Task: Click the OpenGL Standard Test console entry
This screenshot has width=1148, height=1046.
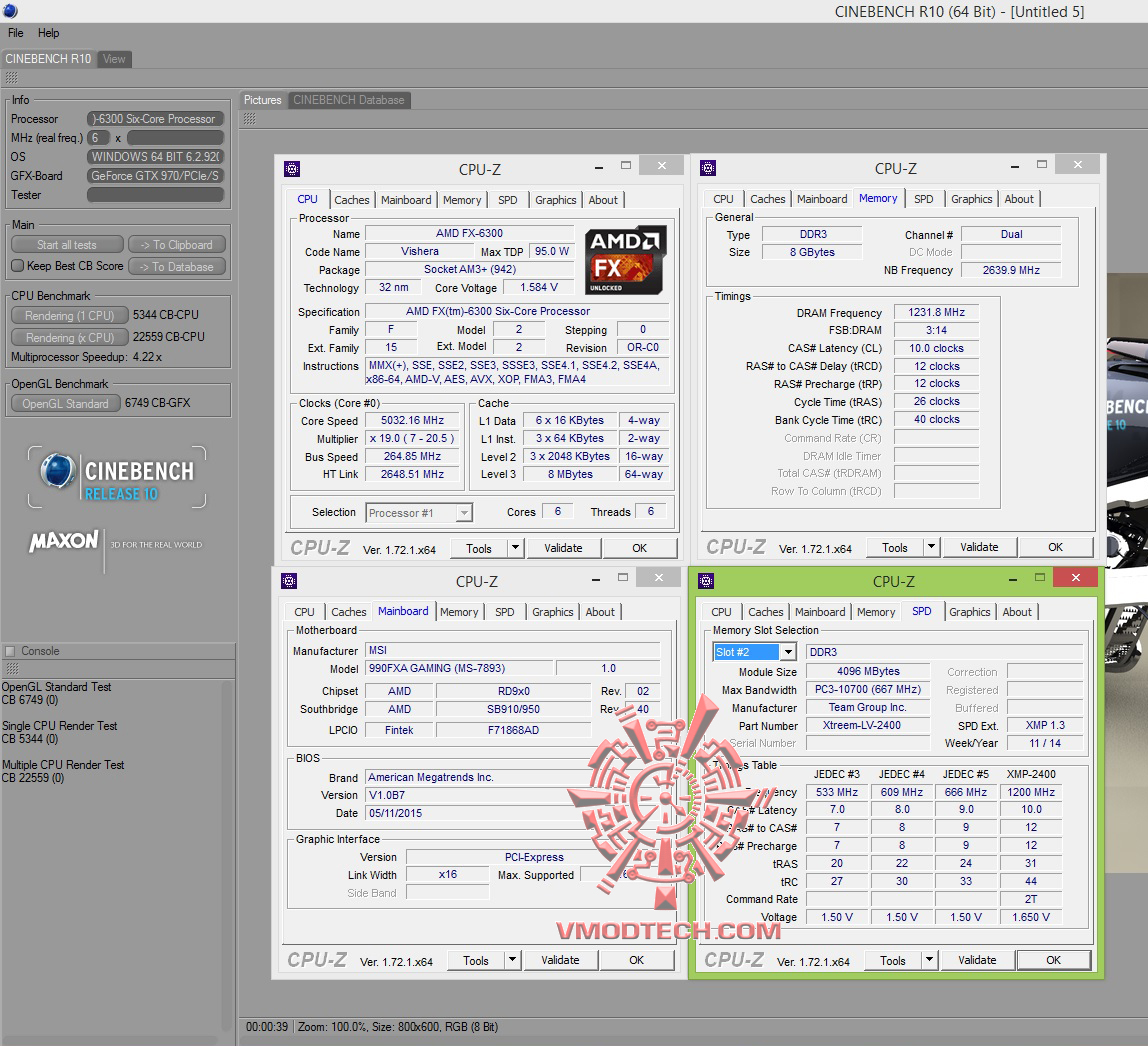Action: [x=56, y=693]
